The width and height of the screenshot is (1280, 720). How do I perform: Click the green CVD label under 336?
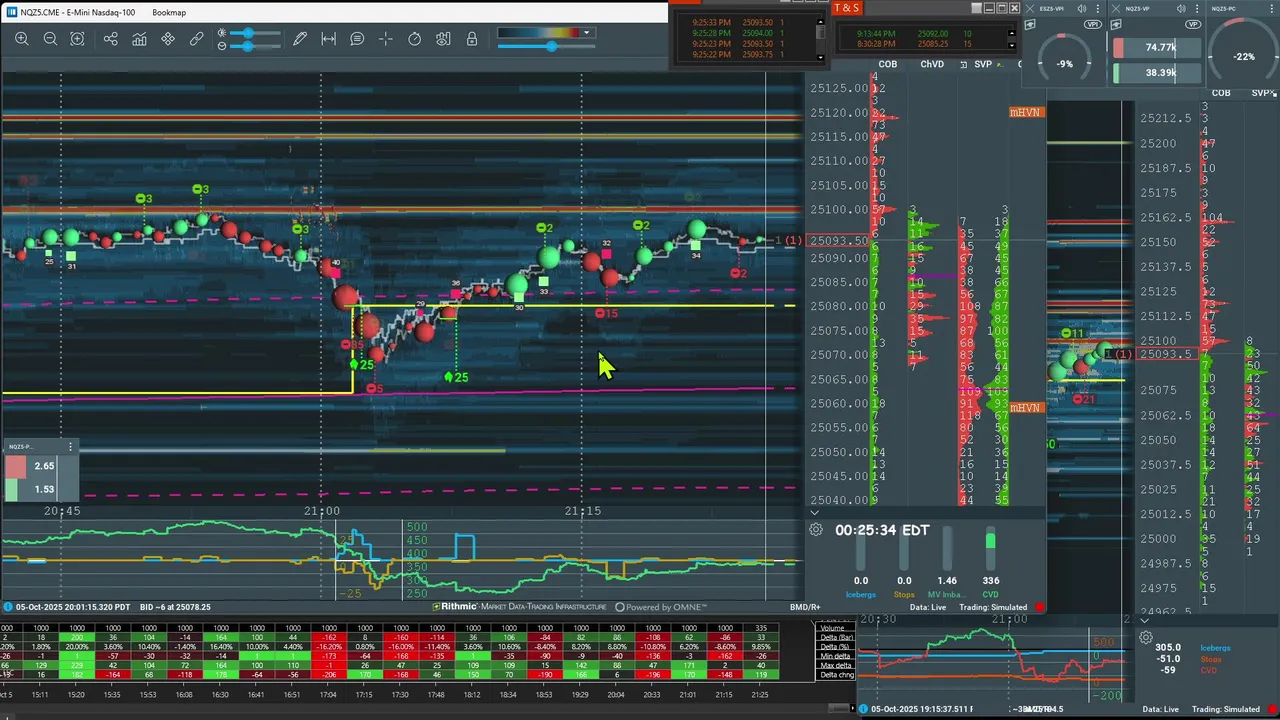point(990,594)
